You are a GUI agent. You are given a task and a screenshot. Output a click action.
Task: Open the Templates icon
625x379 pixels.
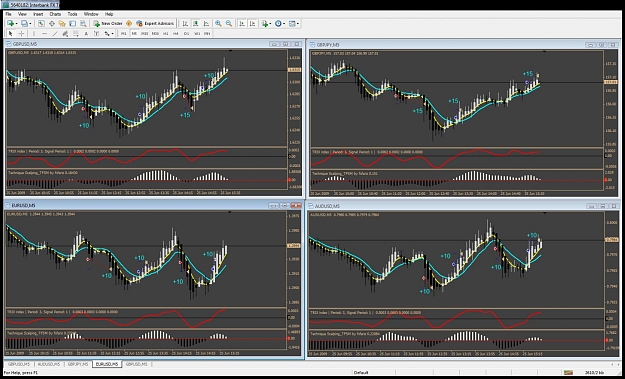coord(292,24)
